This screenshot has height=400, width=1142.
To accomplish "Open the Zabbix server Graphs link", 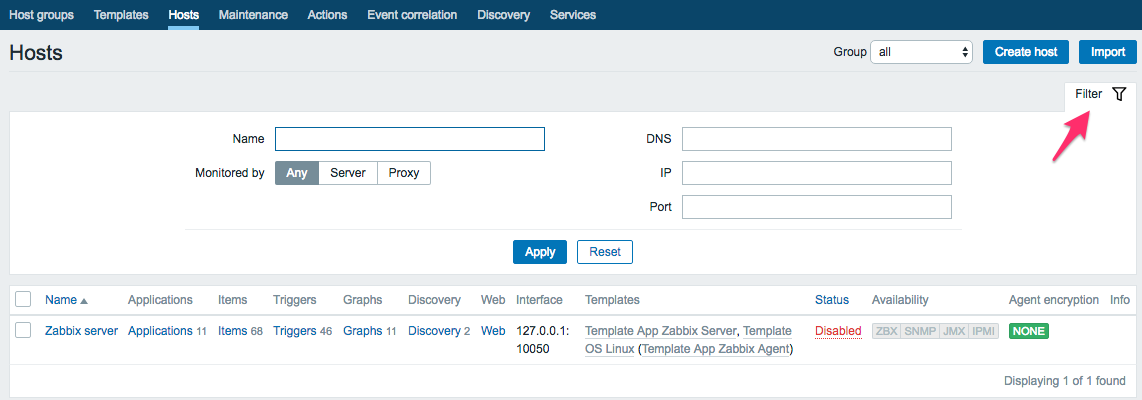I will point(363,331).
